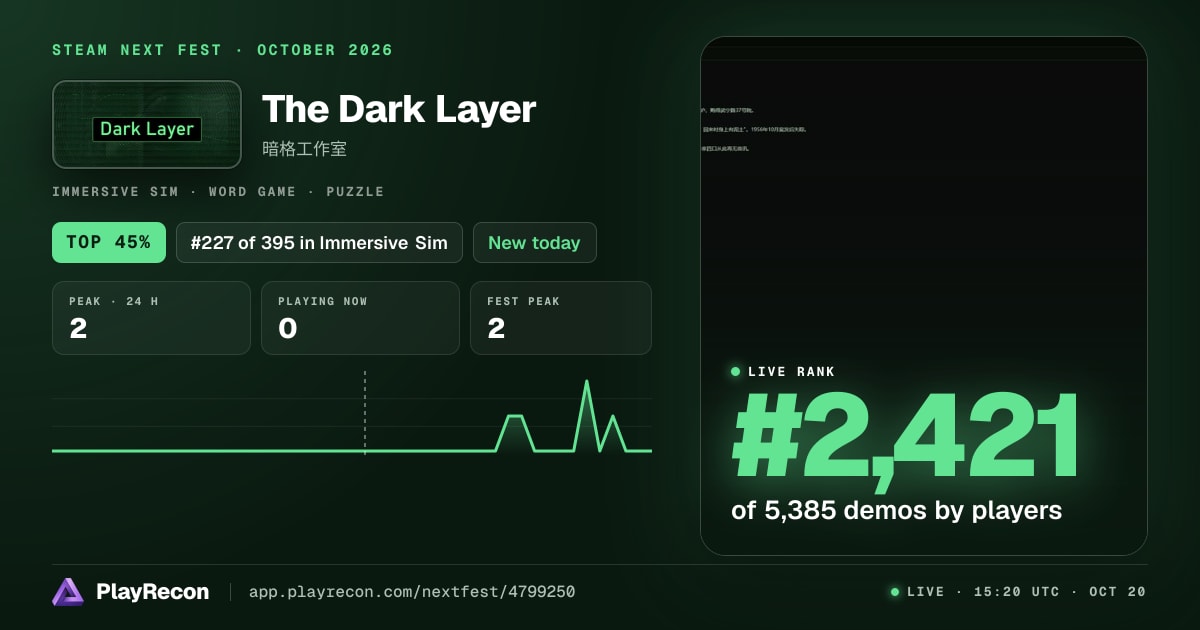
Task: Click the game screenshot preview panel
Action: click(924, 296)
